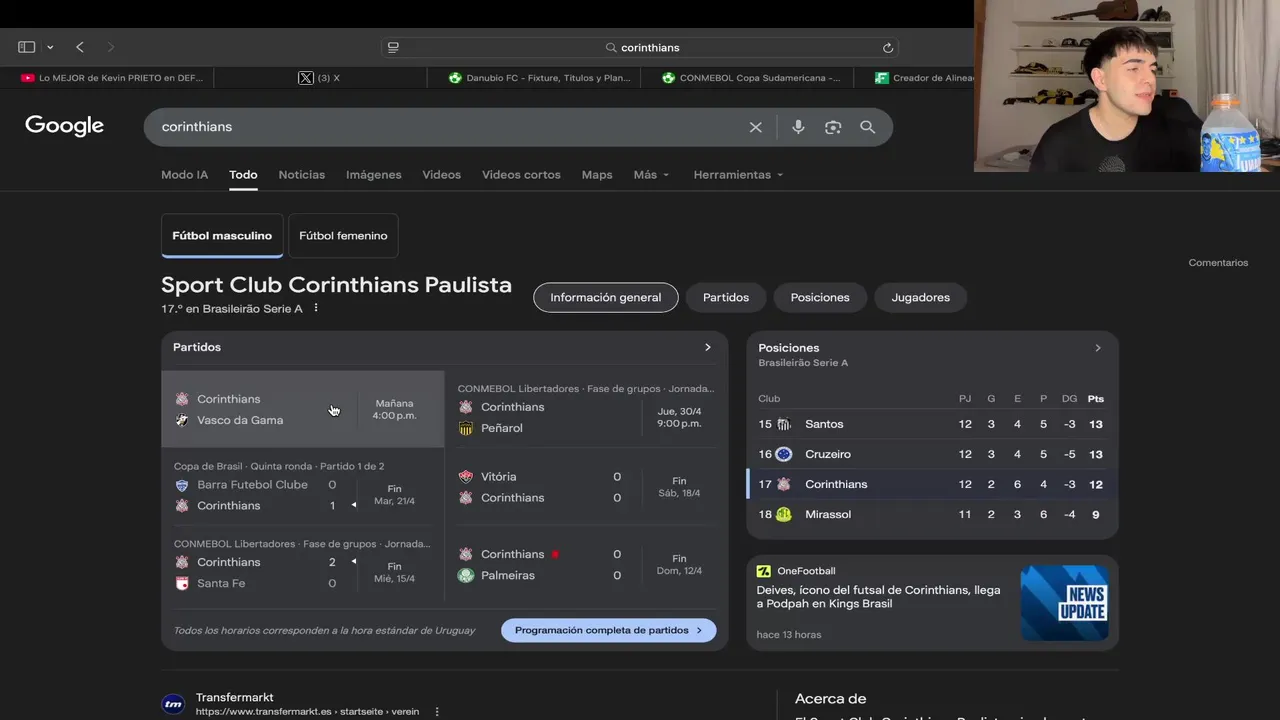1280x720 pixels.
Task: Open Google Lens image search icon
Action: (x=833, y=127)
